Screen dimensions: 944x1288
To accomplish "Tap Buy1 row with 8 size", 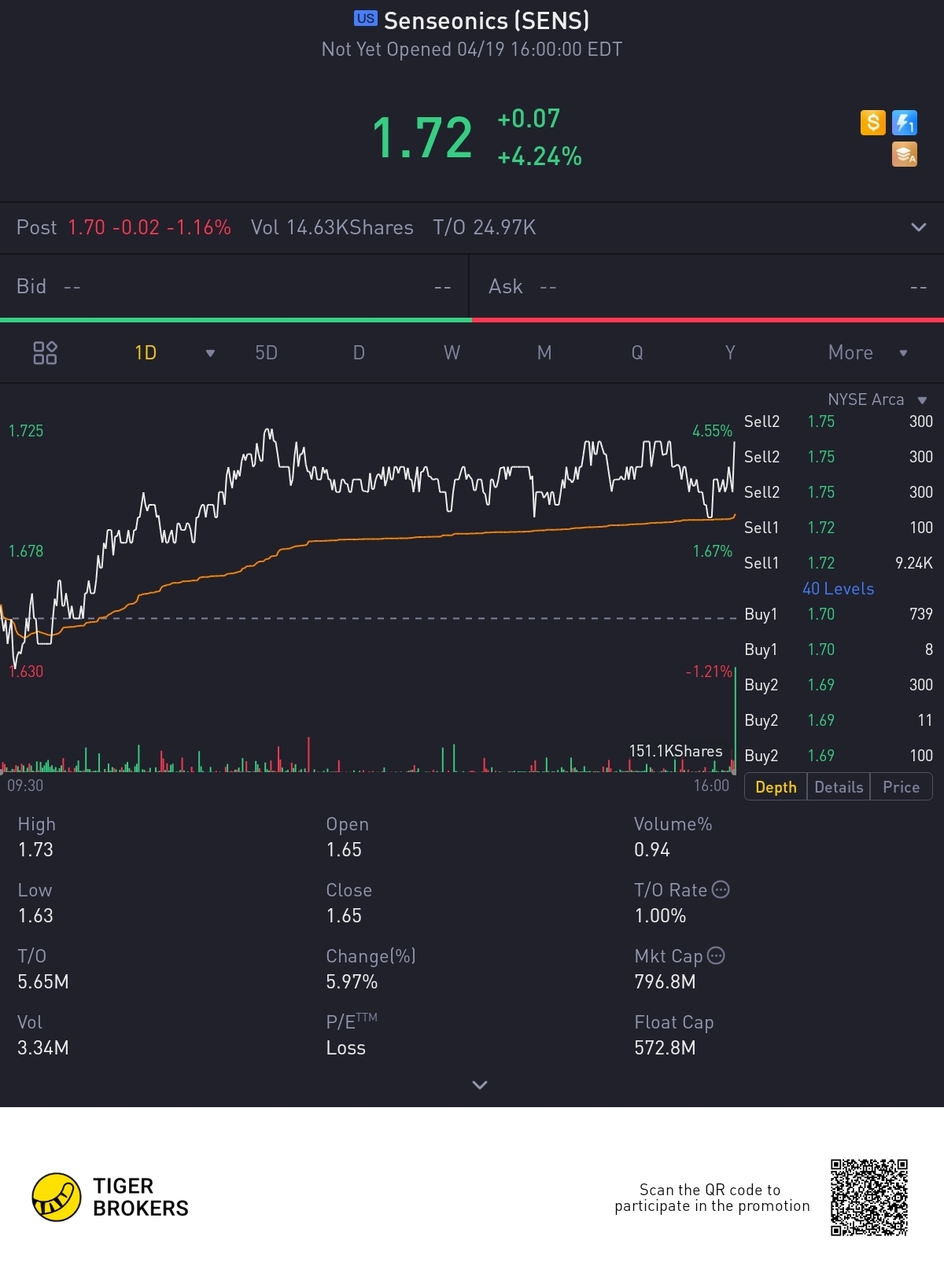I will pyautogui.click(x=839, y=650).
